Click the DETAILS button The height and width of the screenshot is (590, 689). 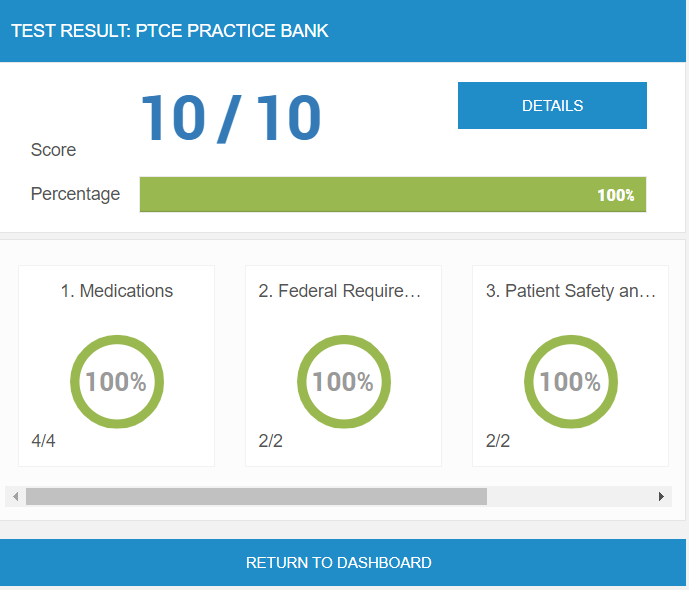click(x=552, y=106)
